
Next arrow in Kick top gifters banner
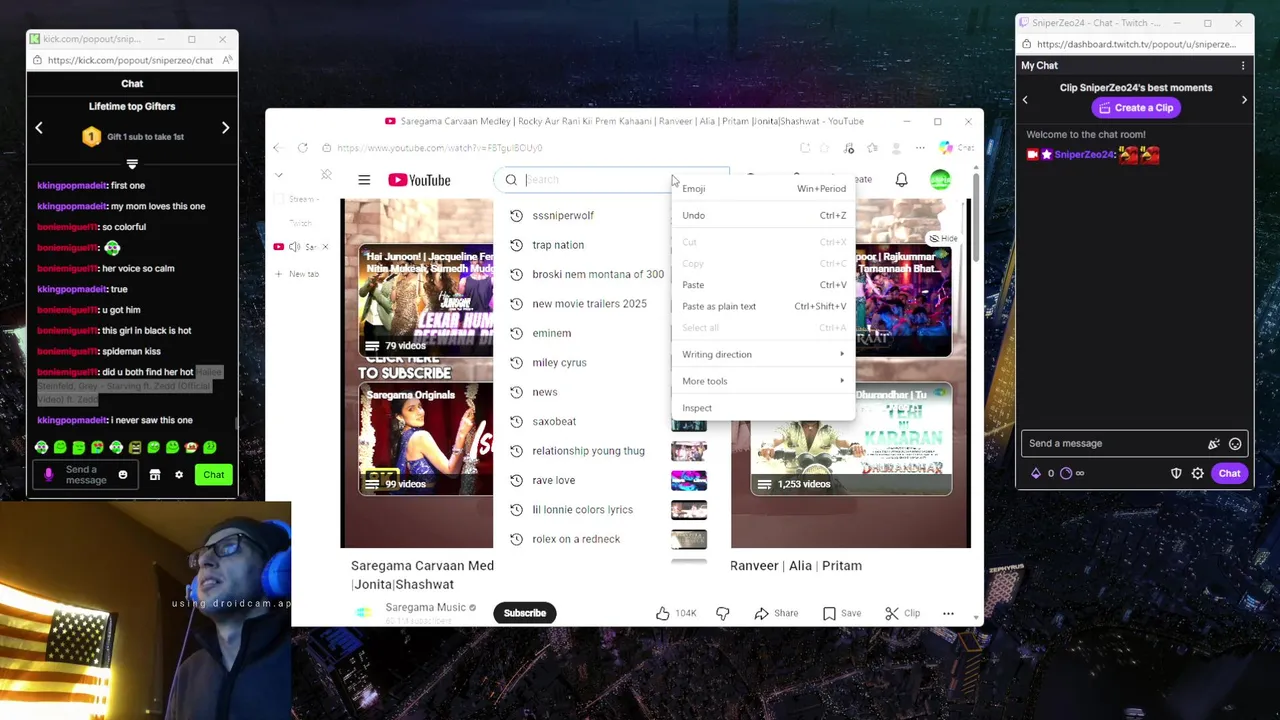pos(225,128)
